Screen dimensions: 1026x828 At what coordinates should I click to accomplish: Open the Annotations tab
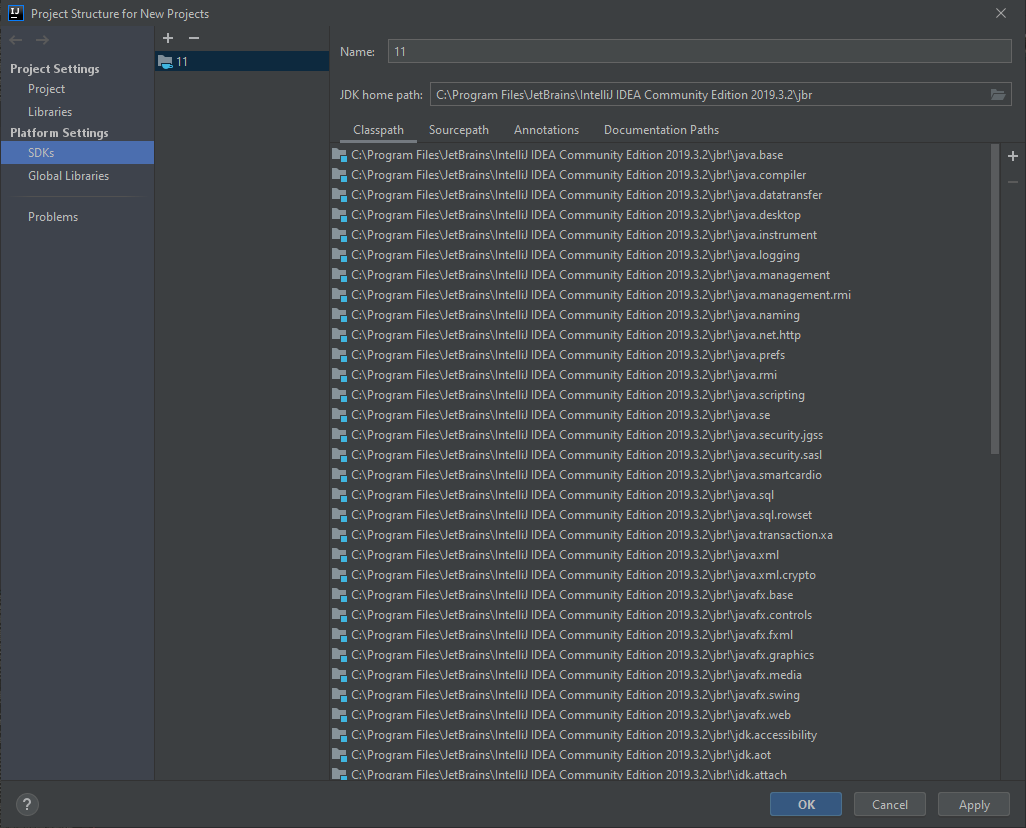(546, 130)
